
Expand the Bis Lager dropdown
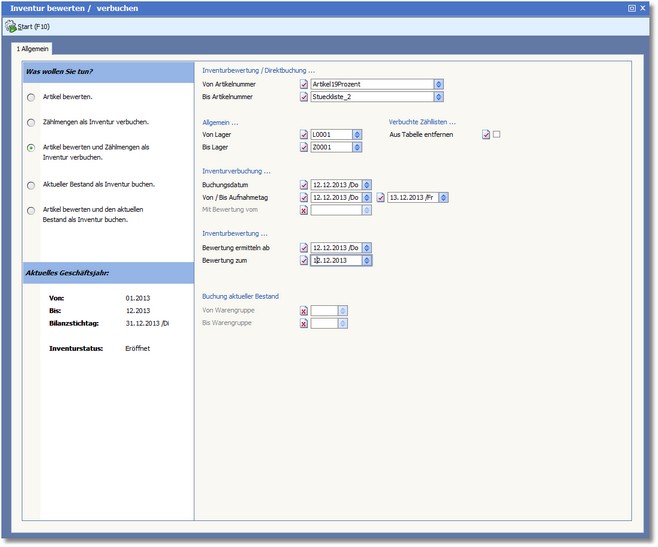[x=357, y=147]
